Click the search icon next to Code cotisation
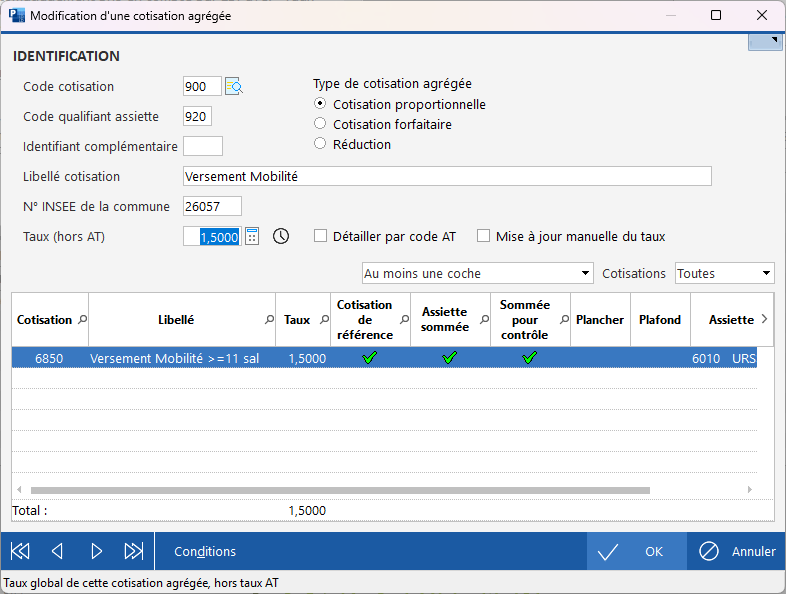Screen dimensions: 786x594 tap(234, 87)
